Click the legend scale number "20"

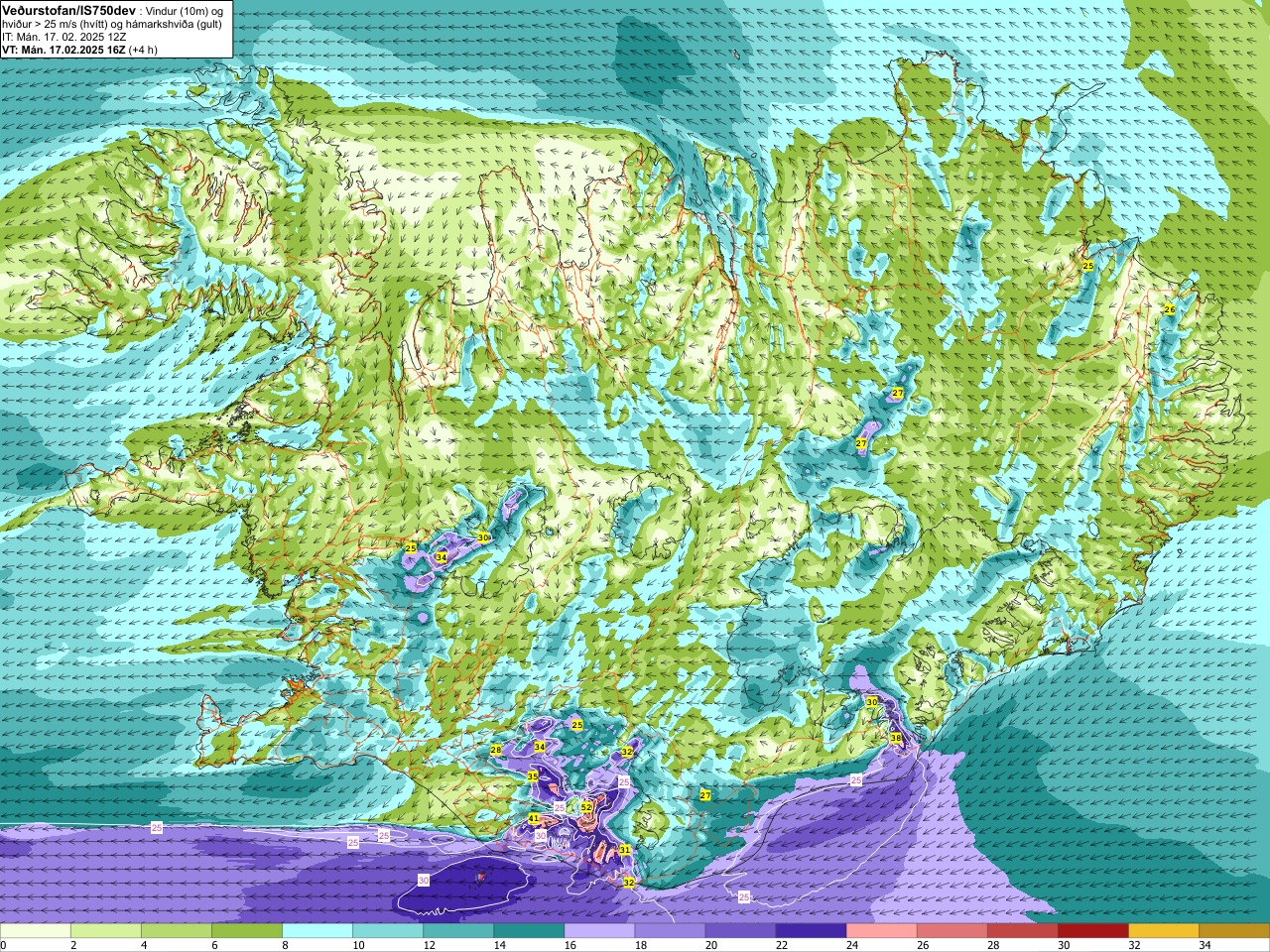coord(710,945)
